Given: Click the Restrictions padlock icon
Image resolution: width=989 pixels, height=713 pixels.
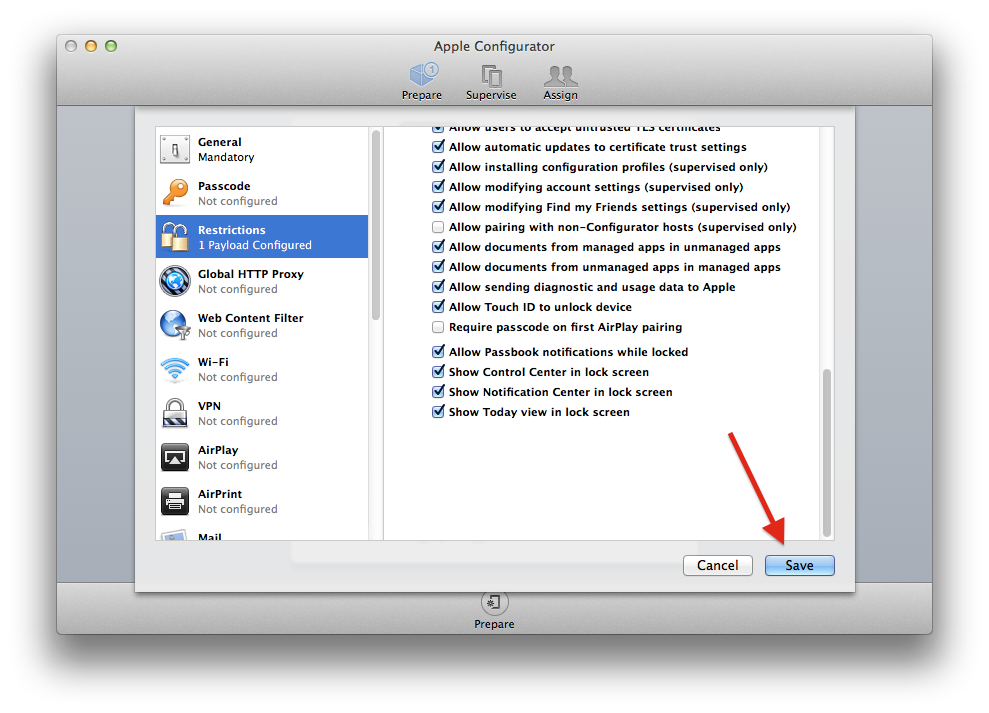Looking at the screenshot, I should tap(175, 237).
